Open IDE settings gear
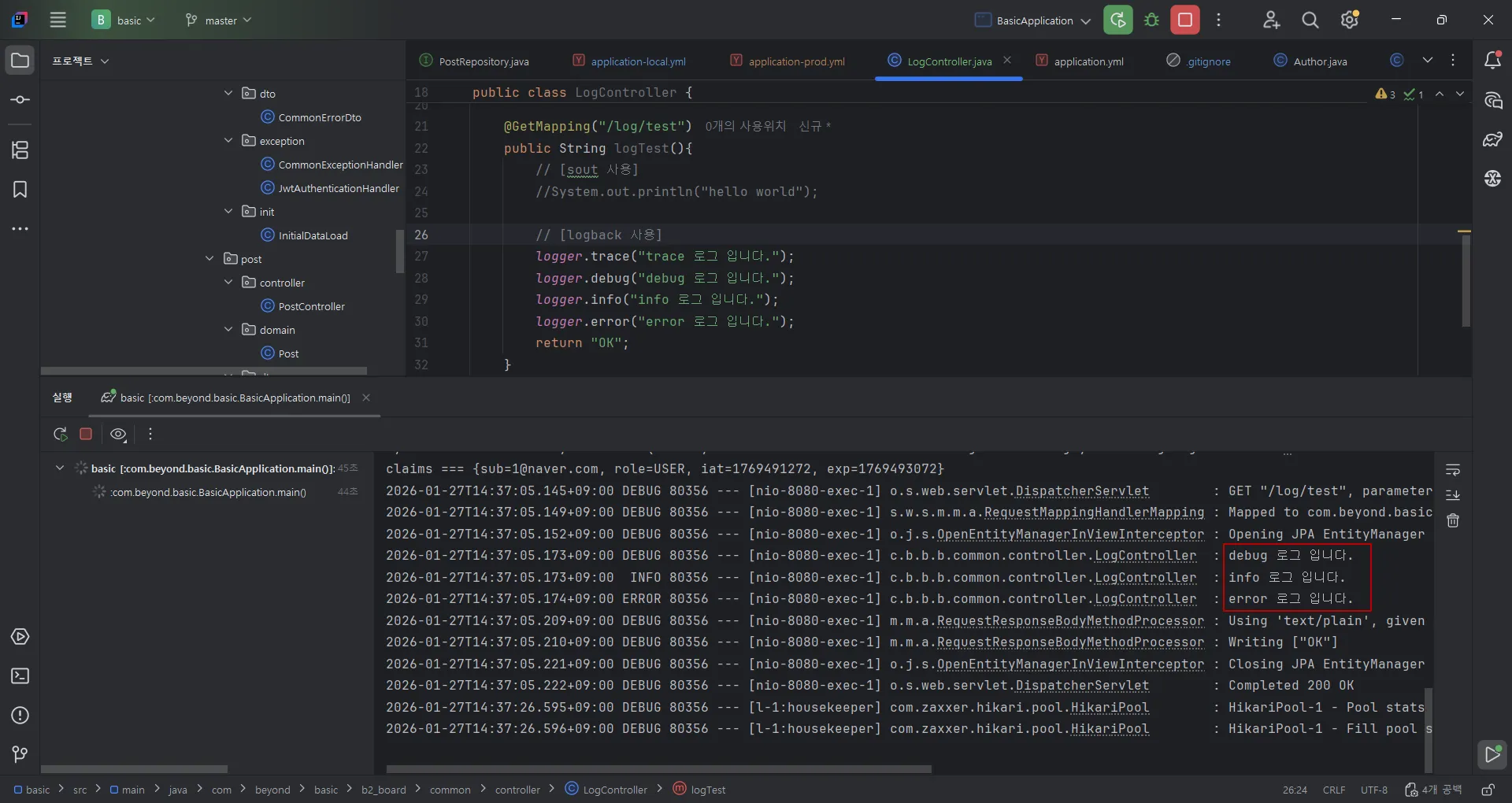1512x803 pixels. 1350,20
